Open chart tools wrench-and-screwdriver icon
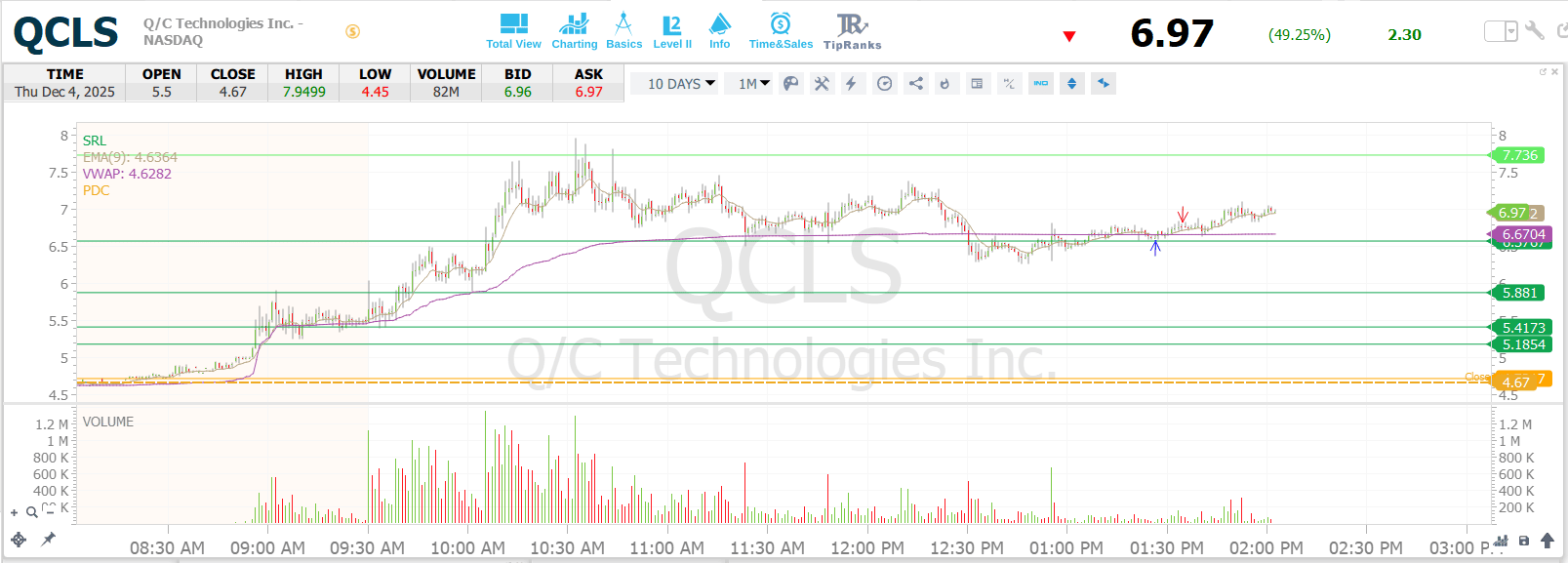Screen dimensions: 1568x563 pyautogui.click(x=822, y=84)
